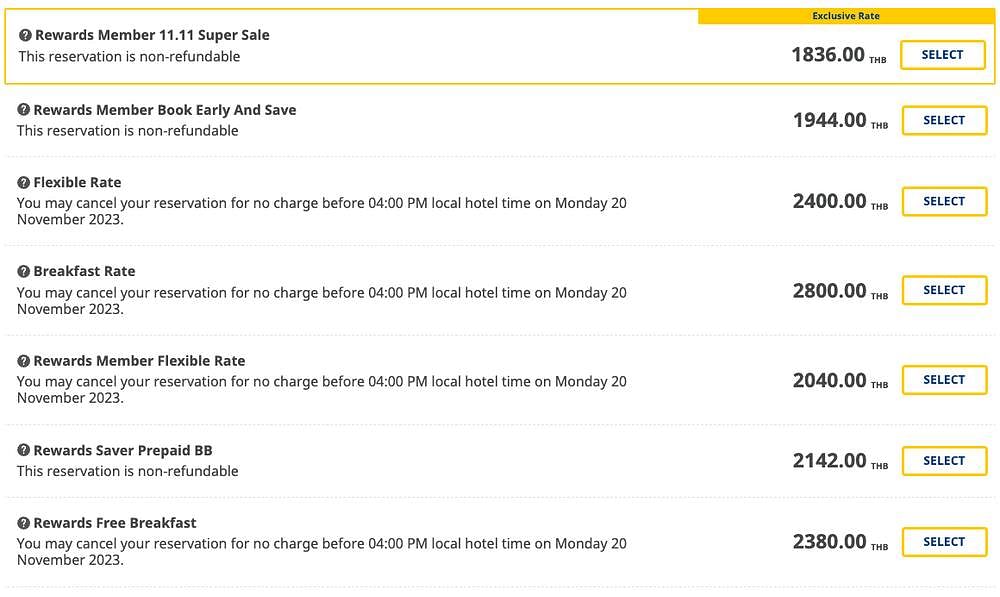The image size is (1000, 597).
Task: Choose the 2380.00 THB Rewards Free Breakfast
Action: pos(945,542)
